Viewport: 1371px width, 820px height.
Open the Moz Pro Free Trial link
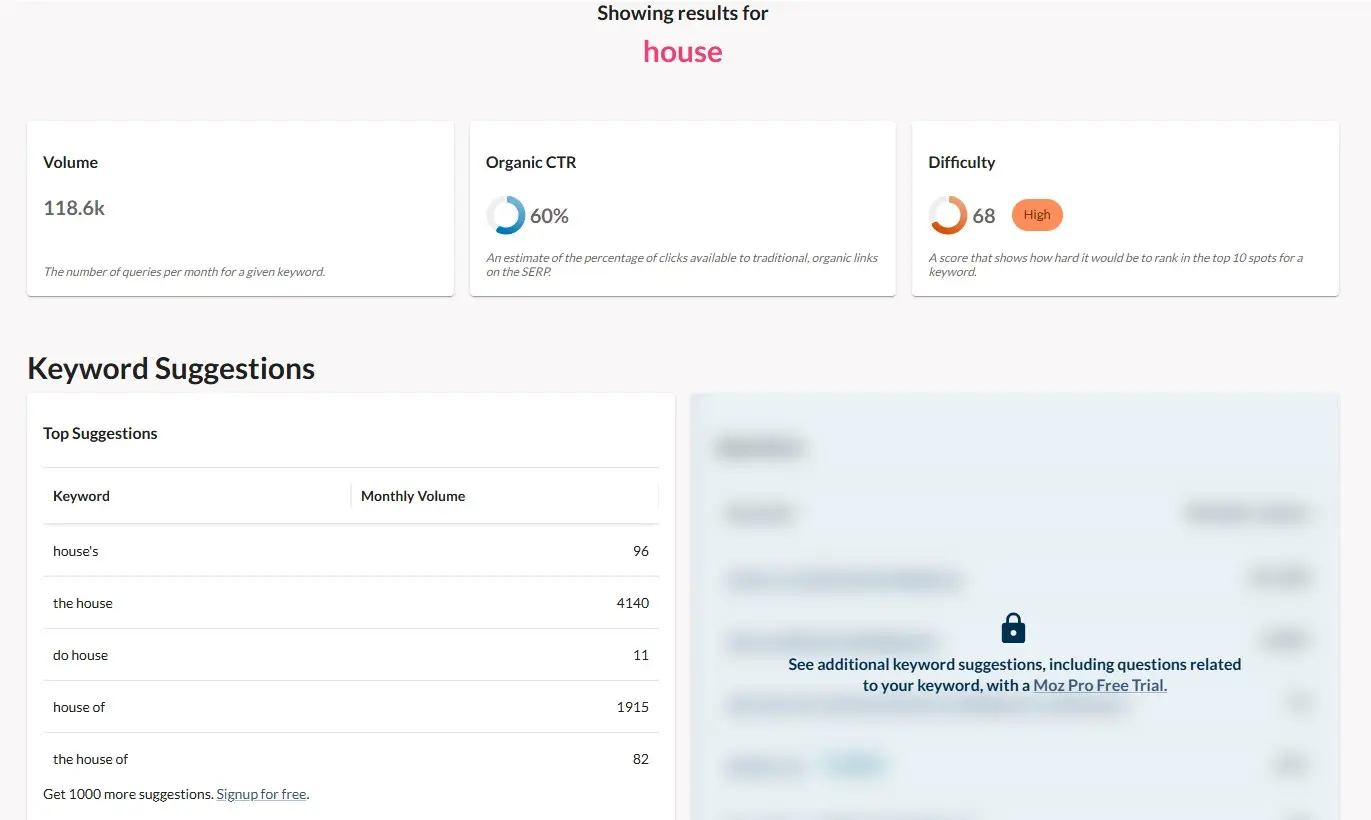[1098, 685]
